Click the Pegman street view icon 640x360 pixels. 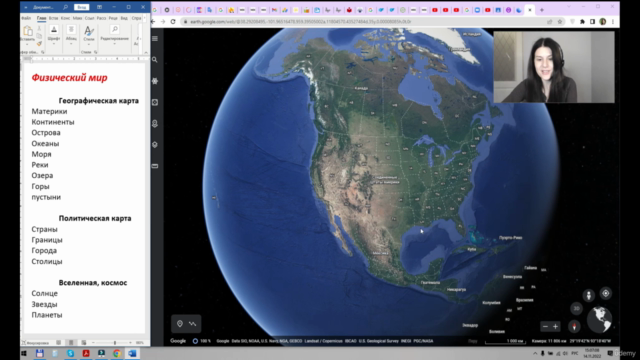click(x=589, y=295)
